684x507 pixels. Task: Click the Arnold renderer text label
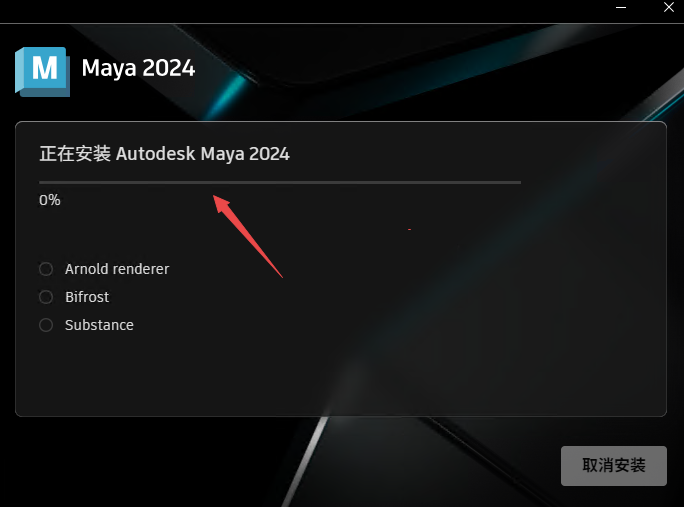pyautogui.click(x=117, y=269)
